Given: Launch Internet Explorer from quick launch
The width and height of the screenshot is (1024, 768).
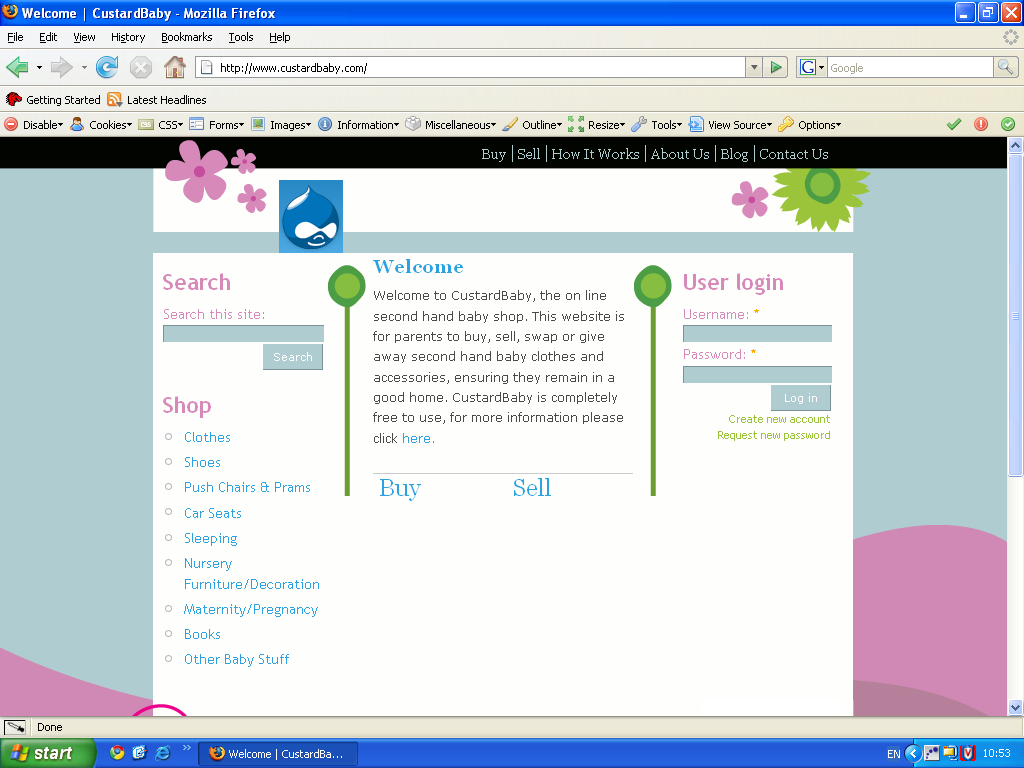Looking at the screenshot, I should tap(163, 753).
